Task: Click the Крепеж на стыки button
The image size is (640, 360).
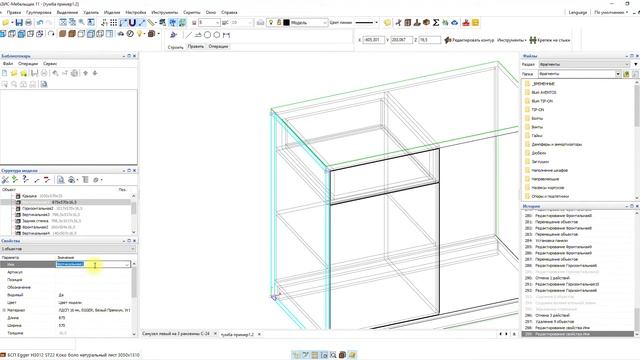Action: click(x=550, y=40)
